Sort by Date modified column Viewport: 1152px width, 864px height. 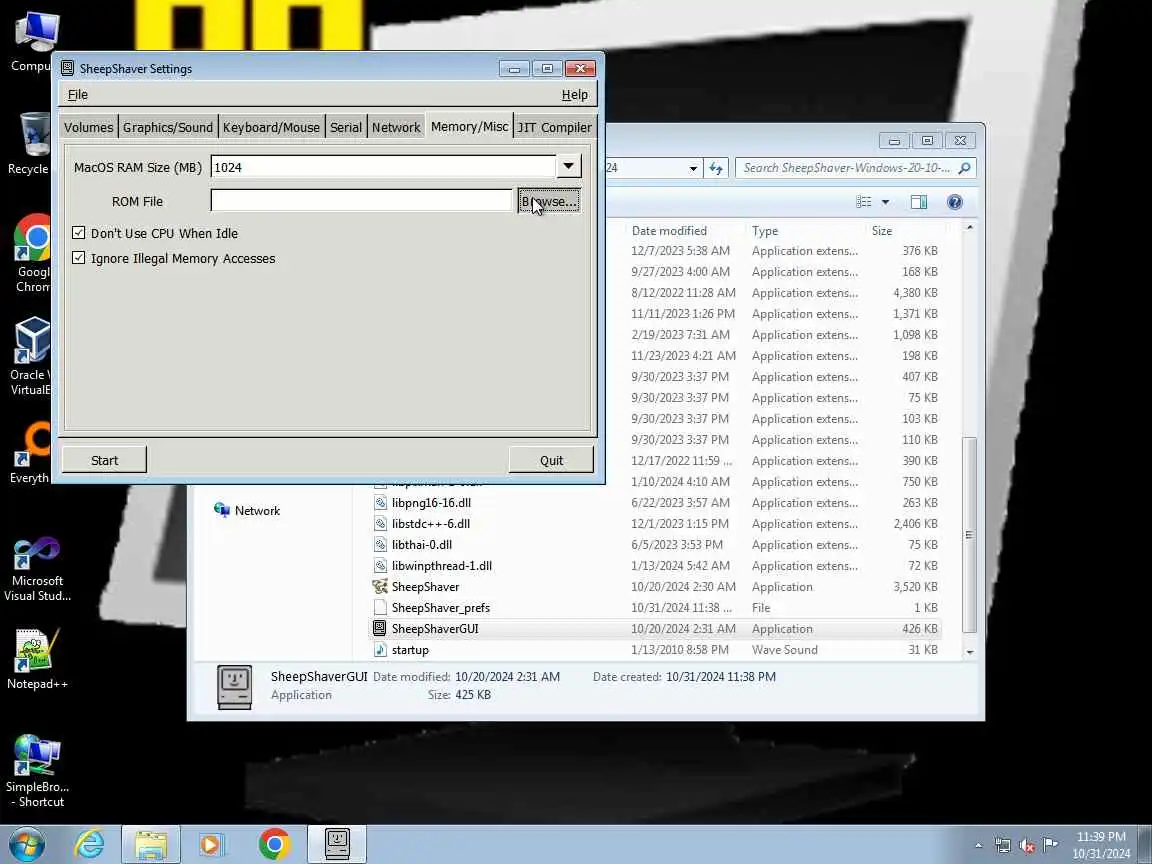click(669, 230)
